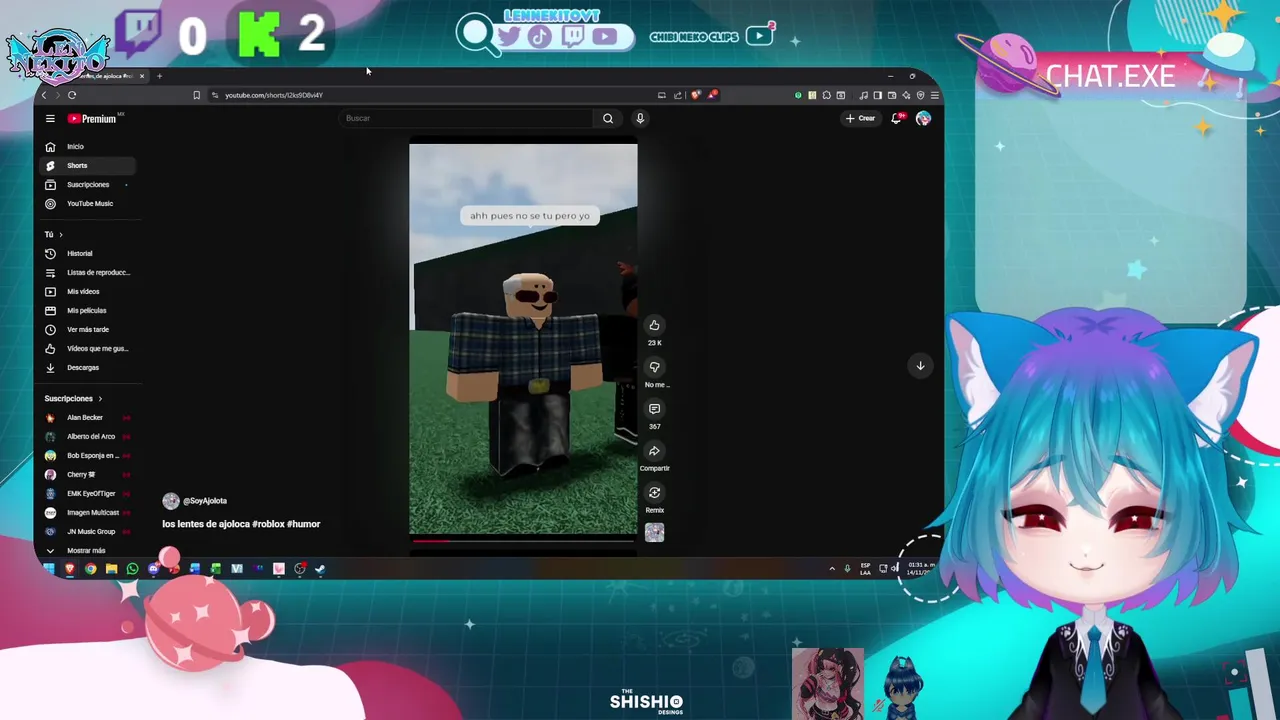Click the Compartir share icon
The width and height of the screenshot is (1280, 720).
(x=654, y=451)
